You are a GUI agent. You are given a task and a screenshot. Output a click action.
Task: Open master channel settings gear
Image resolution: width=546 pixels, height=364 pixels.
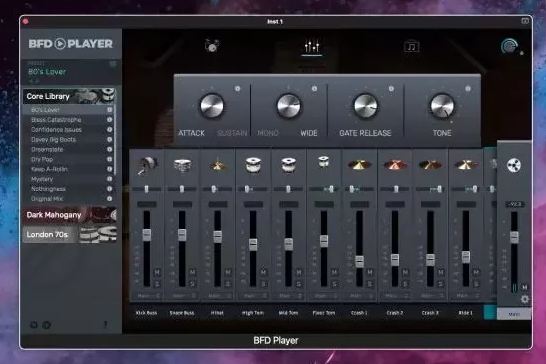[x=524, y=299]
